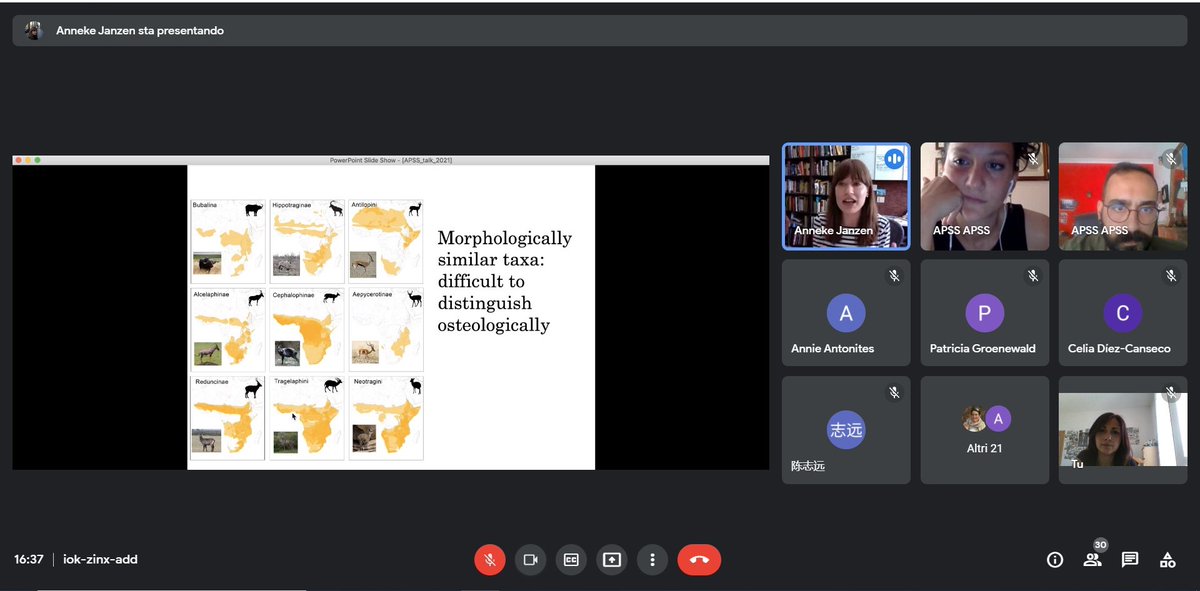The image size is (1200, 591).
Task: Hang up and leave the call
Action: [699, 560]
